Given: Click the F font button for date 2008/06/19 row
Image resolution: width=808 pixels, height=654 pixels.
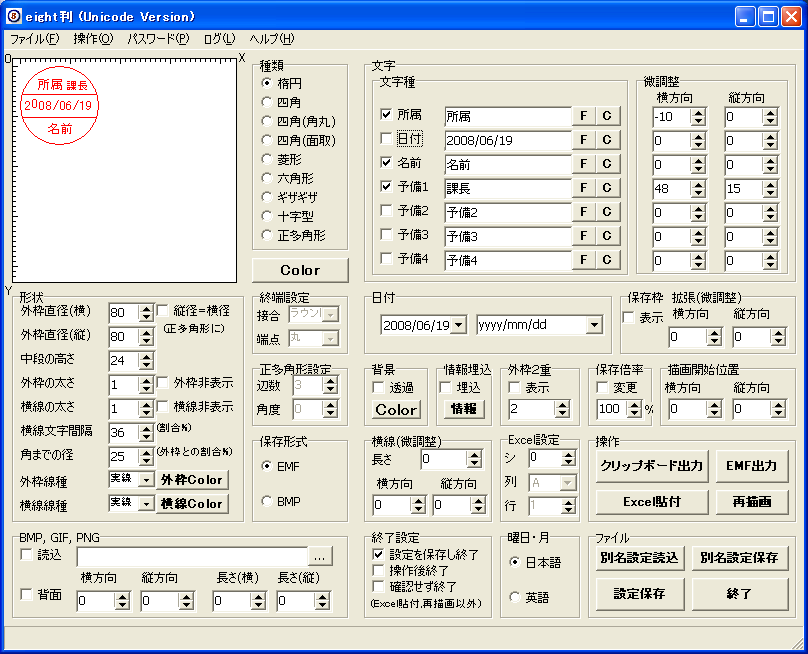Looking at the screenshot, I should (583, 140).
